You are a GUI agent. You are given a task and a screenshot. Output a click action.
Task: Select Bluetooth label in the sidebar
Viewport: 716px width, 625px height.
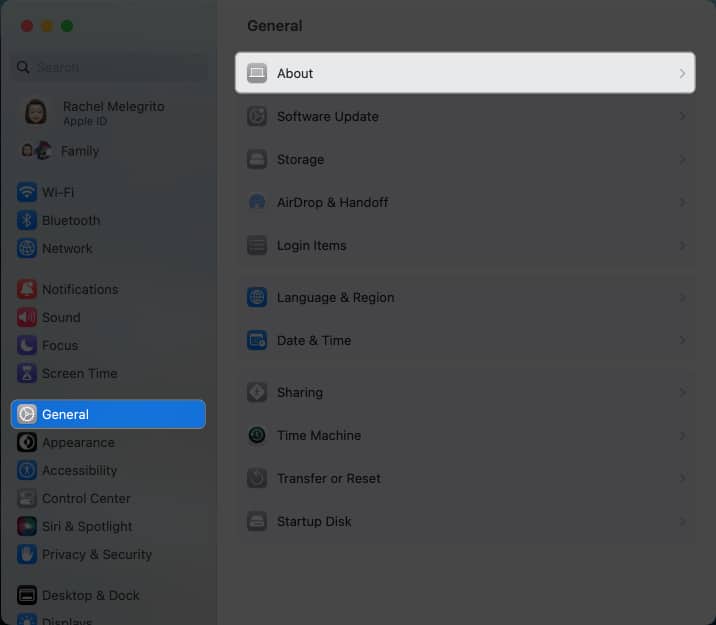point(71,221)
